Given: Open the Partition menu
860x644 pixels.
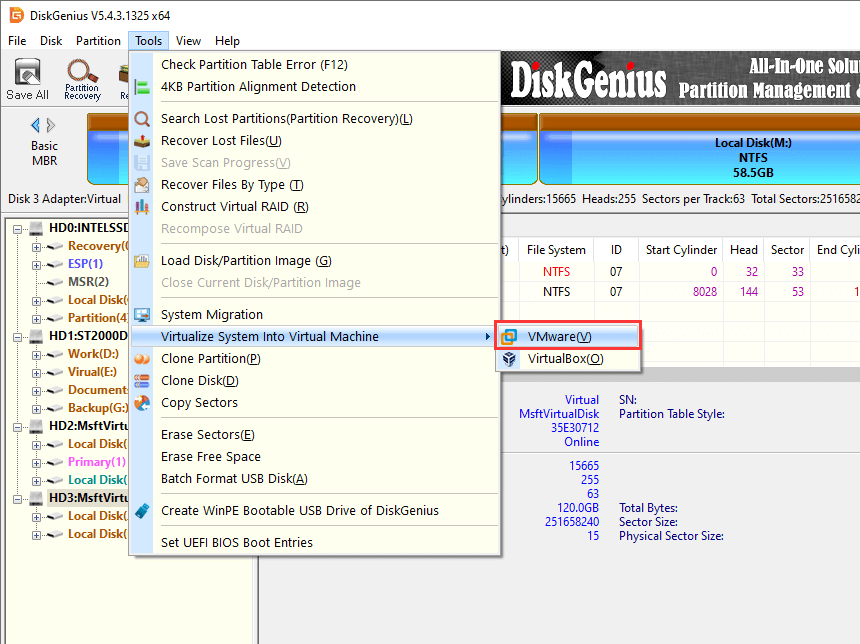Looking at the screenshot, I should [98, 41].
